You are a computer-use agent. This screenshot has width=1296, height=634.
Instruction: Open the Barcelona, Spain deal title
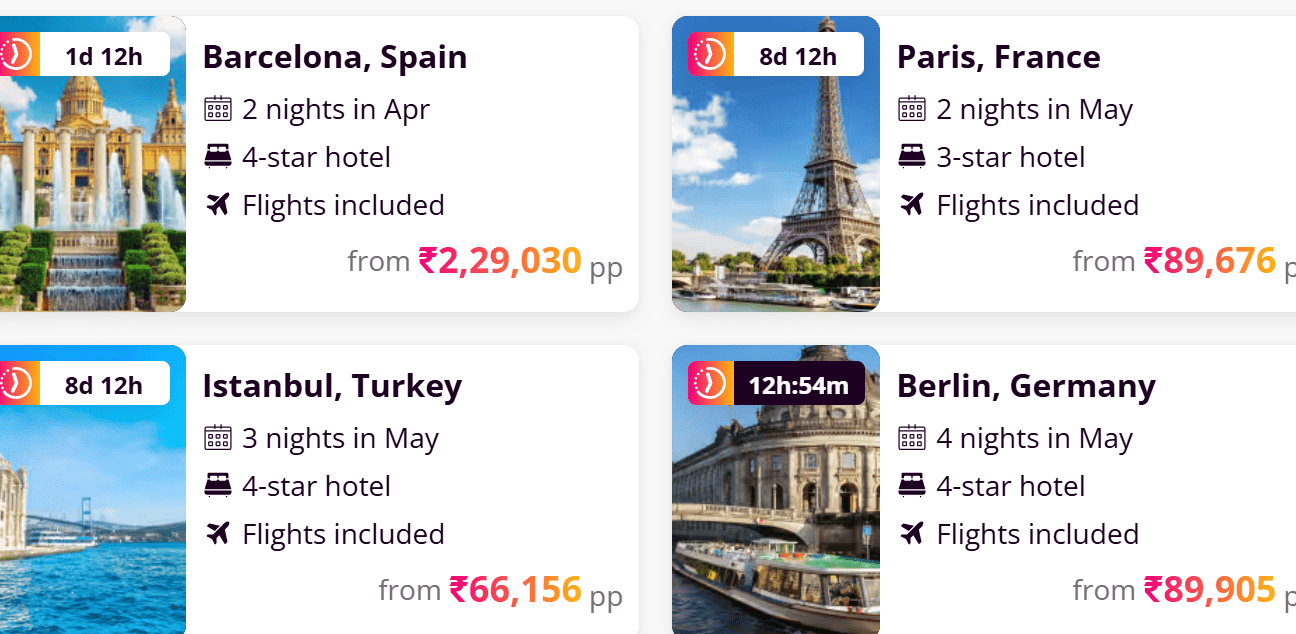pyautogui.click(x=334, y=57)
